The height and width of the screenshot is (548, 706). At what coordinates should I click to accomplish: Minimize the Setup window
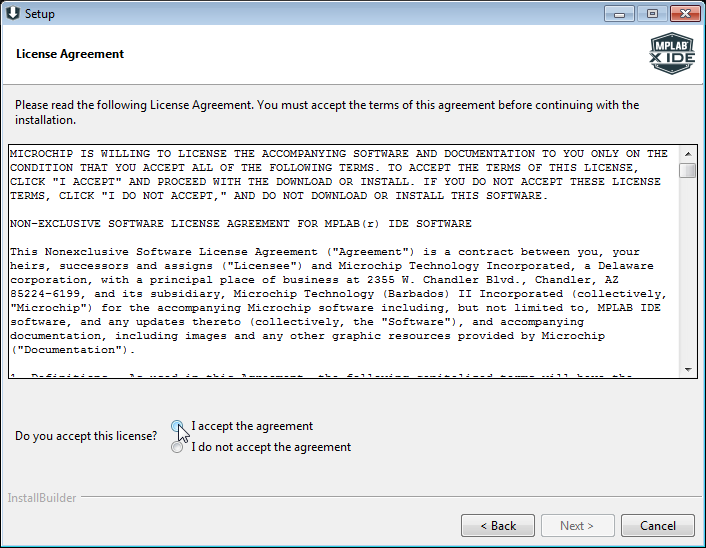[x=620, y=13]
